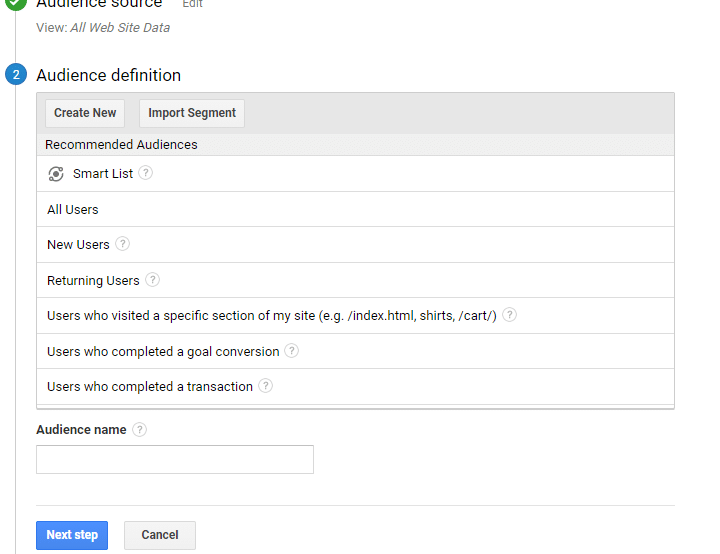Viewport: 720px width, 554px height.
Task: Click help icon beside Returning Users
Action: tap(152, 280)
